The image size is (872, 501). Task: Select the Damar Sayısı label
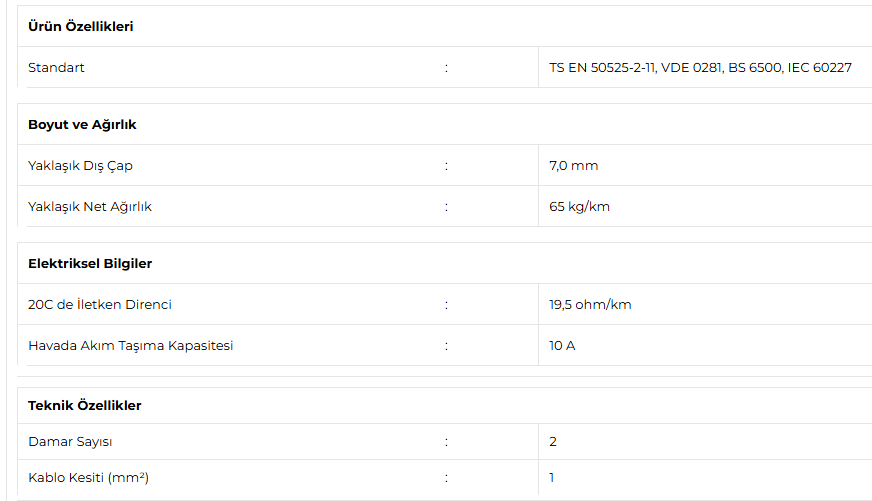(70, 442)
